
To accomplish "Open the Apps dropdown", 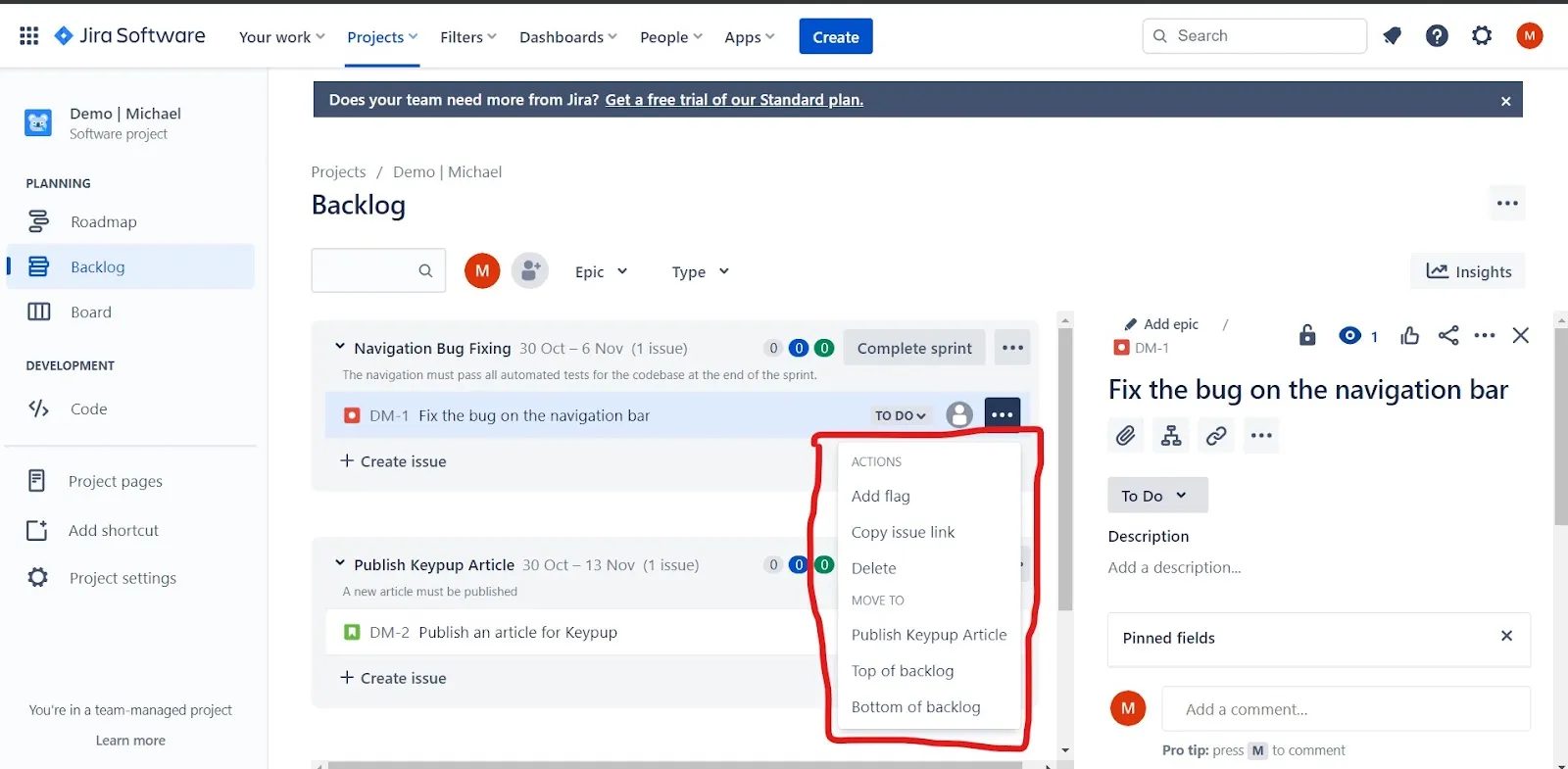I will [750, 37].
